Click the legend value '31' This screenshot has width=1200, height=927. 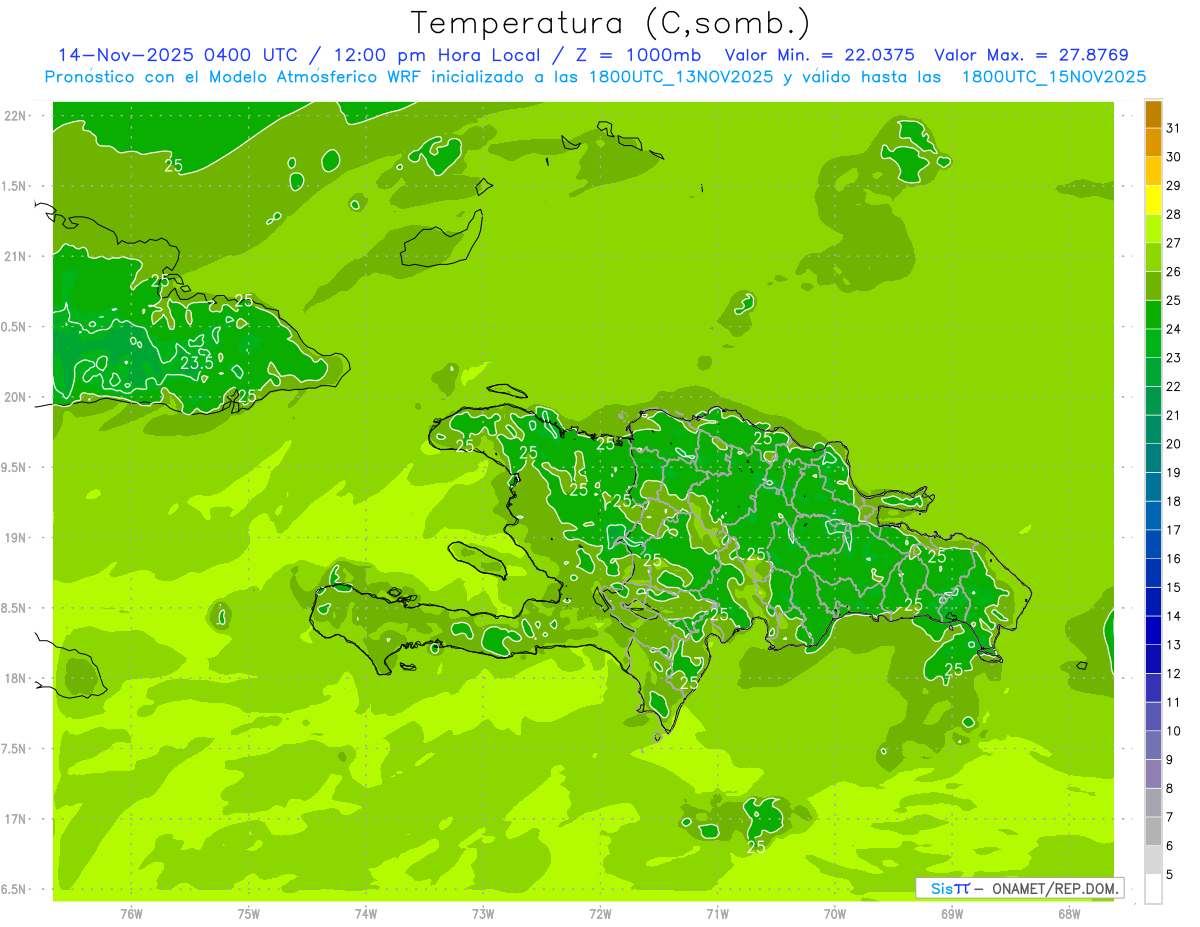coord(1173,128)
